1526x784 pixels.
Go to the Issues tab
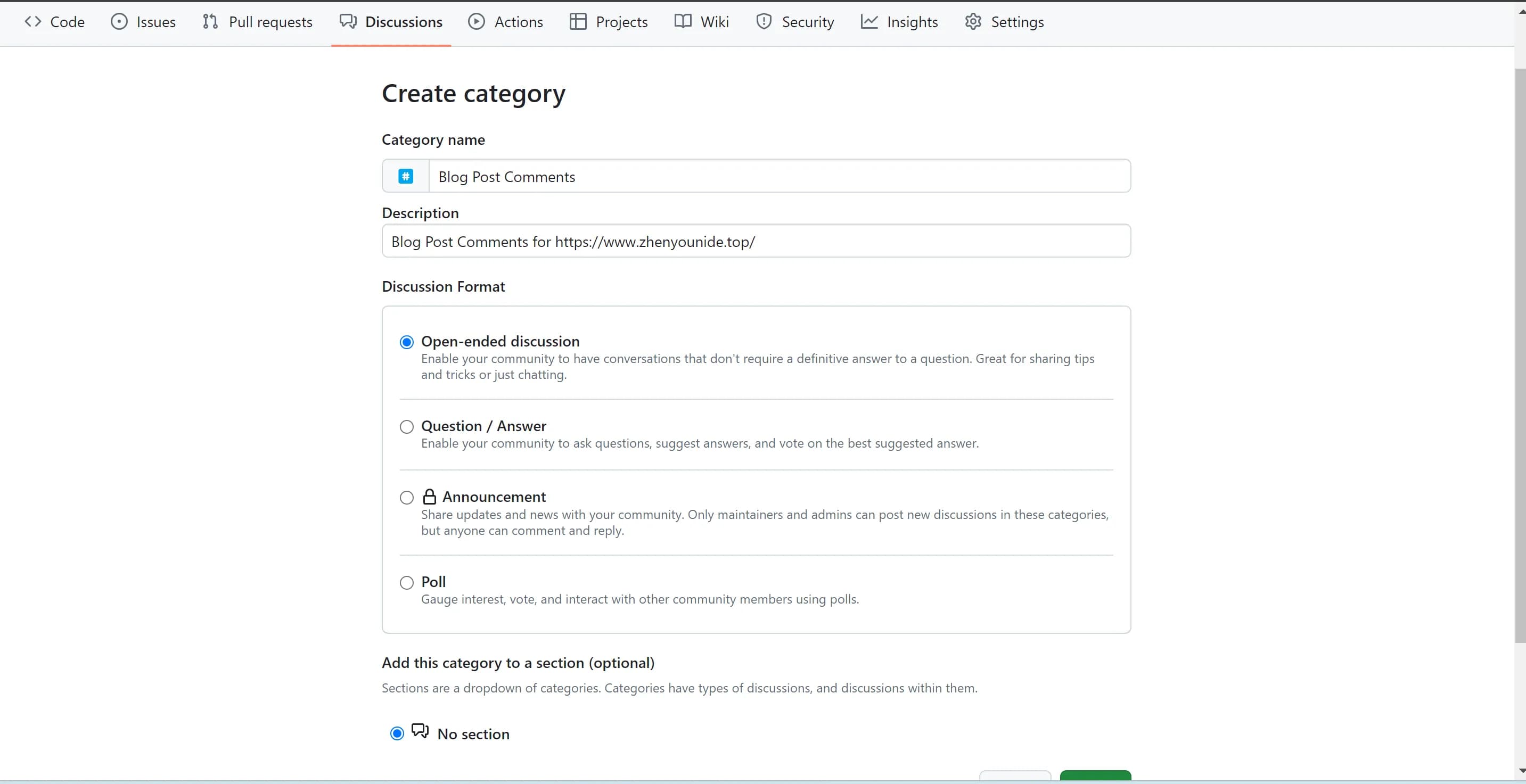click(x=143, y=22)
